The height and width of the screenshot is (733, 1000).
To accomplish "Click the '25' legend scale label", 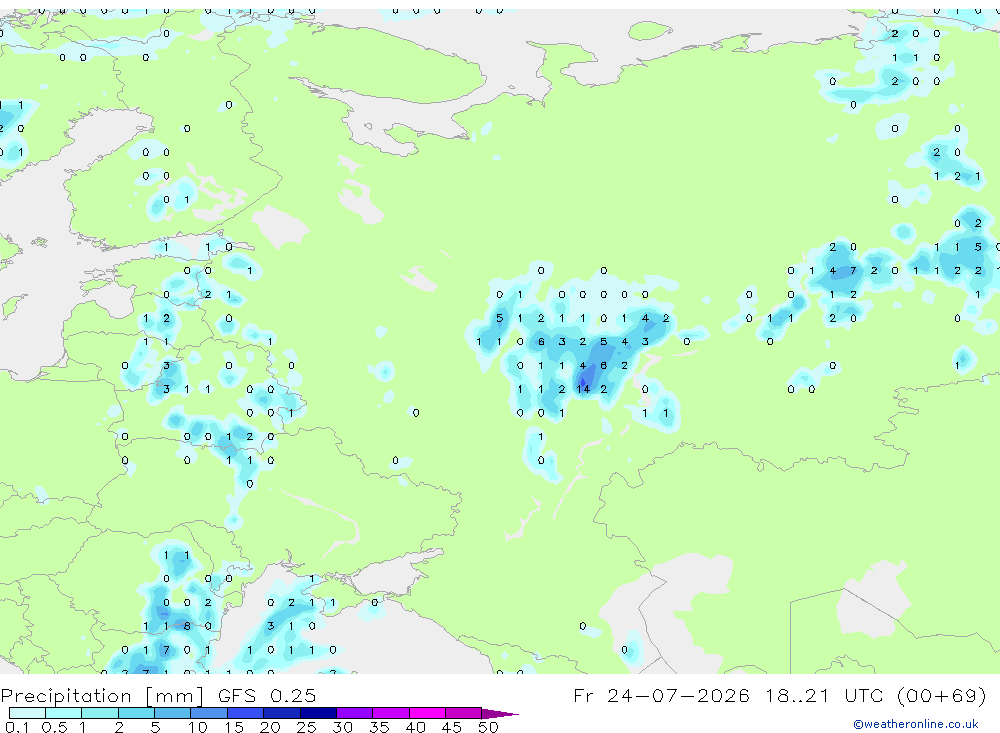I will click(x=306, y=727).
